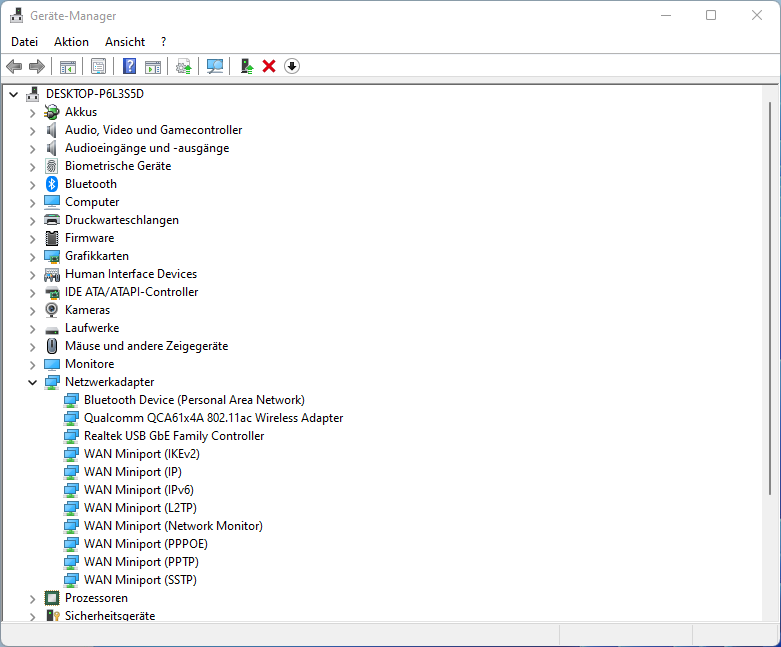Click the vertical scrollbar thumb

point(770,298)
